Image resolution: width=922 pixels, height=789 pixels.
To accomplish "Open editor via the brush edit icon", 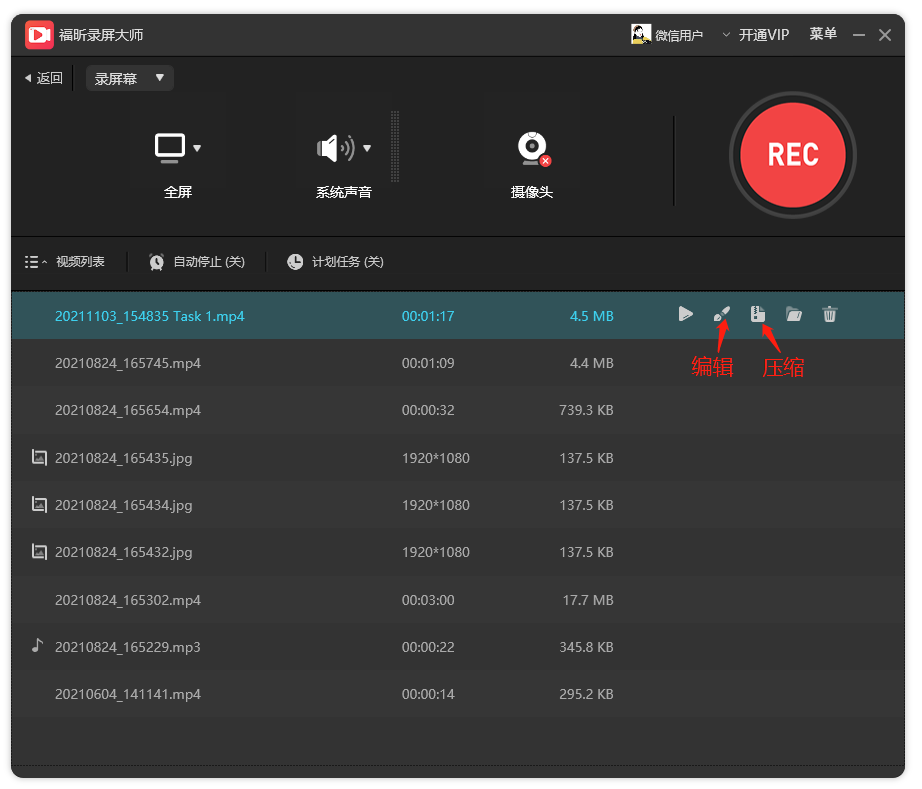I will [x=722, y=315].
